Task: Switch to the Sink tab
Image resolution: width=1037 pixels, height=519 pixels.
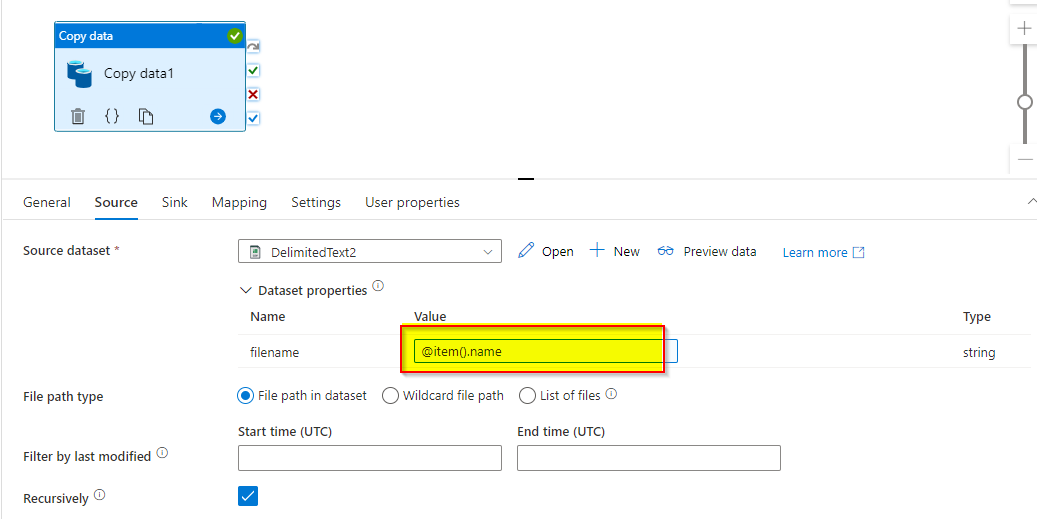Action: pyautogui.click(x=175, y=202)
